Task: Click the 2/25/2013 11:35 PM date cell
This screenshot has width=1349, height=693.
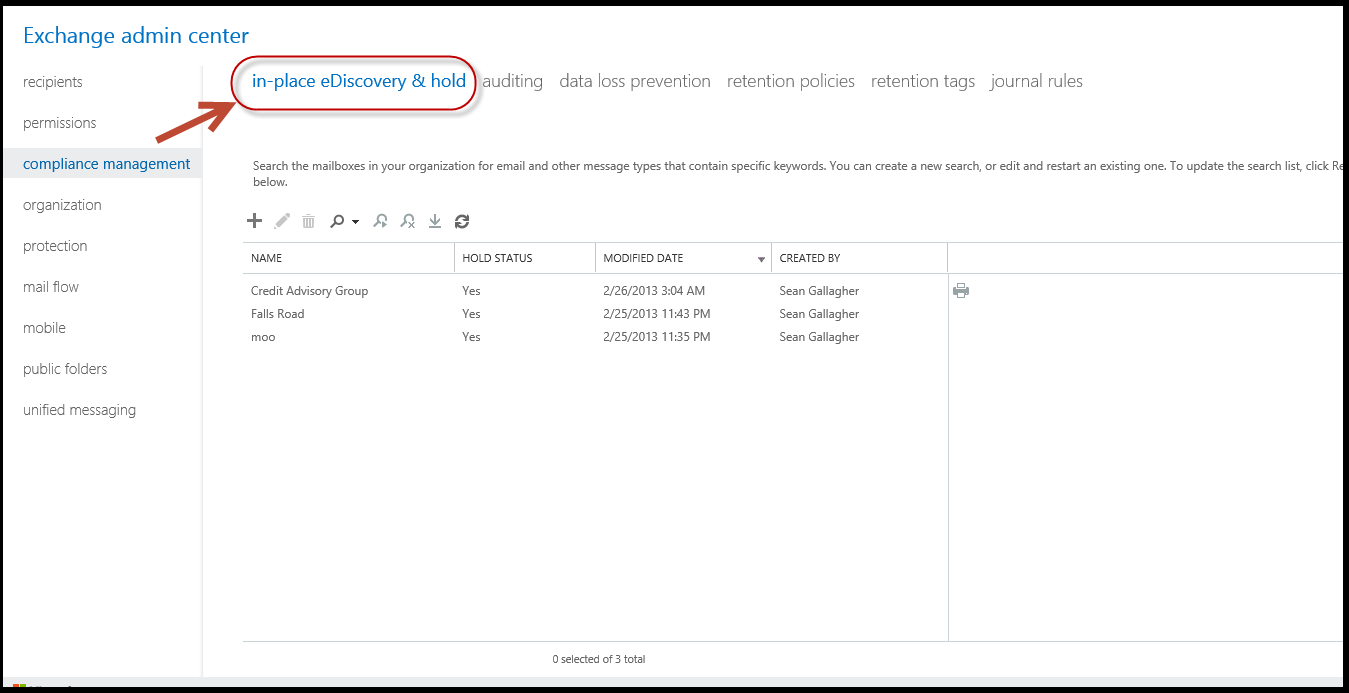Action: pyautogui.click(x=657, y=337)
